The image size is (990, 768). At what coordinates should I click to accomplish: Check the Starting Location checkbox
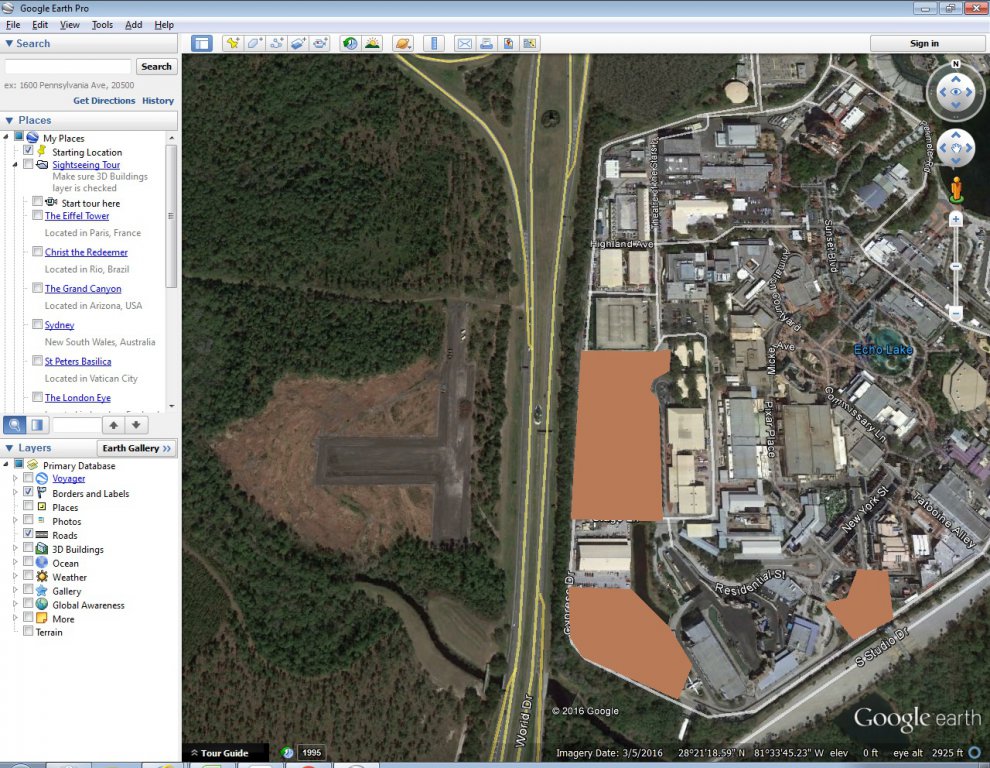click(x=28, y=150)
